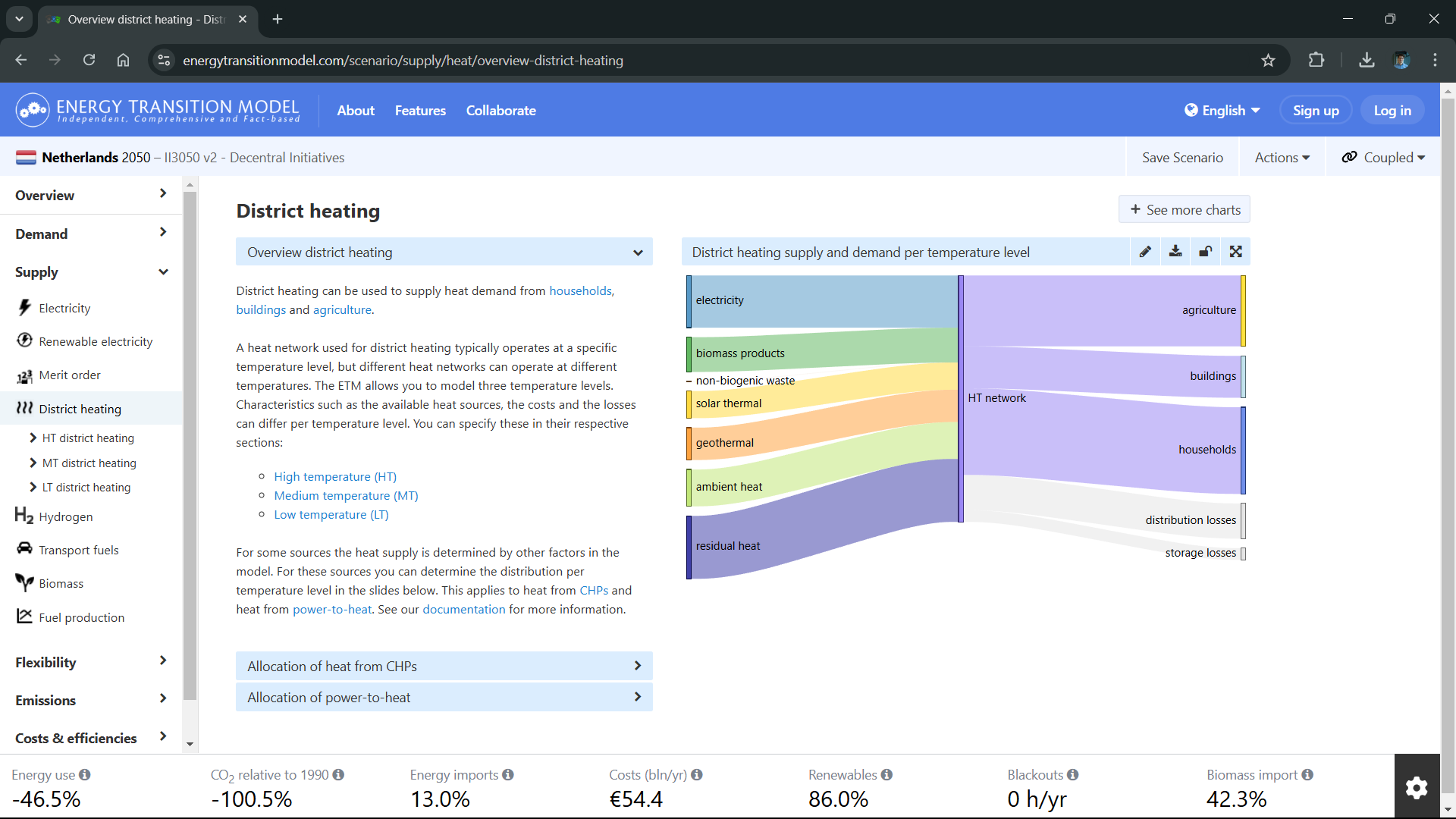Click info icon next to Costs (bln/yr)
The image size is (1456, 819).
(x=697, y=775)
